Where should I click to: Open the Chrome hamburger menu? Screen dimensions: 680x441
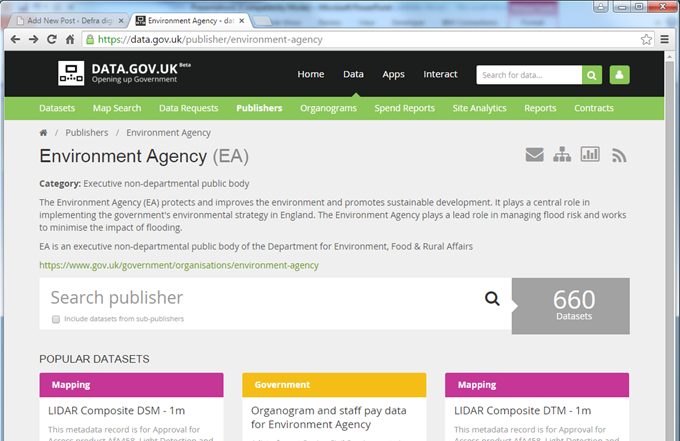point(665,39)
